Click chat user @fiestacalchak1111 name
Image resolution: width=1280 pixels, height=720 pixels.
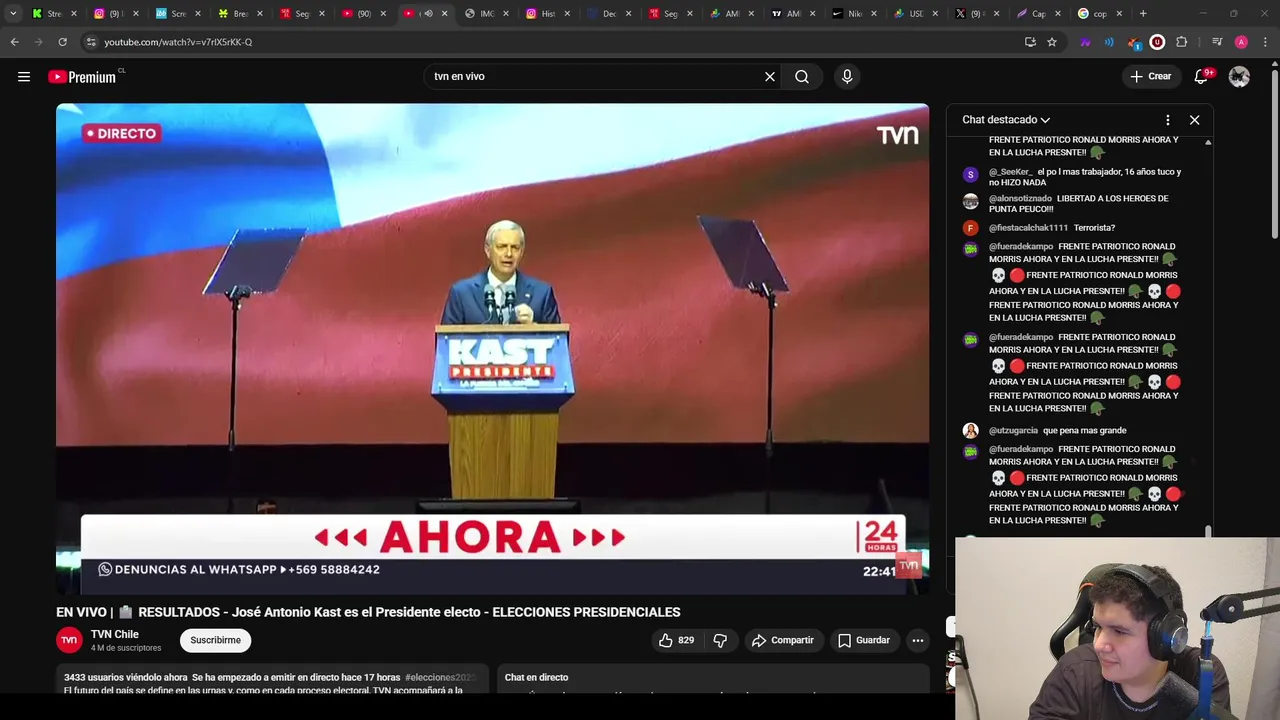1028,228
